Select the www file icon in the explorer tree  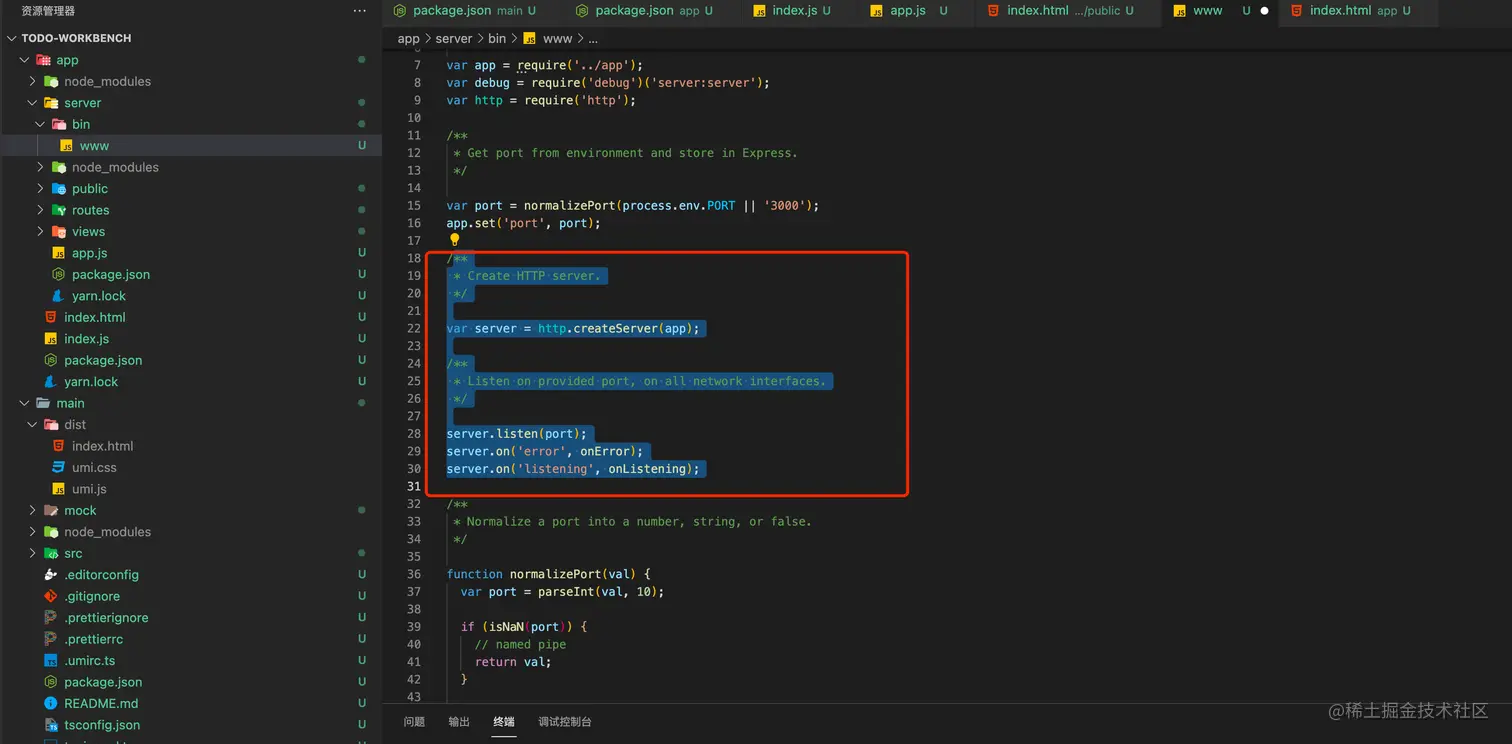click(x=66, y=146)
